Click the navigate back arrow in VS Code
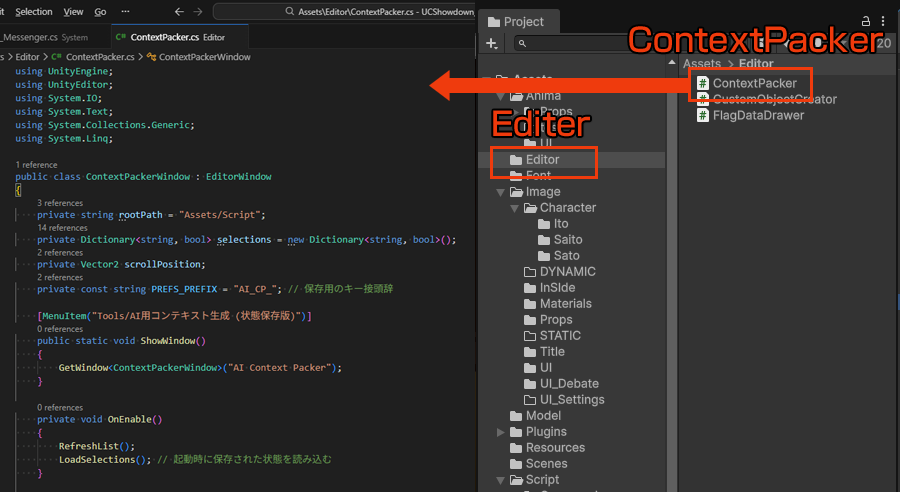 178,12
